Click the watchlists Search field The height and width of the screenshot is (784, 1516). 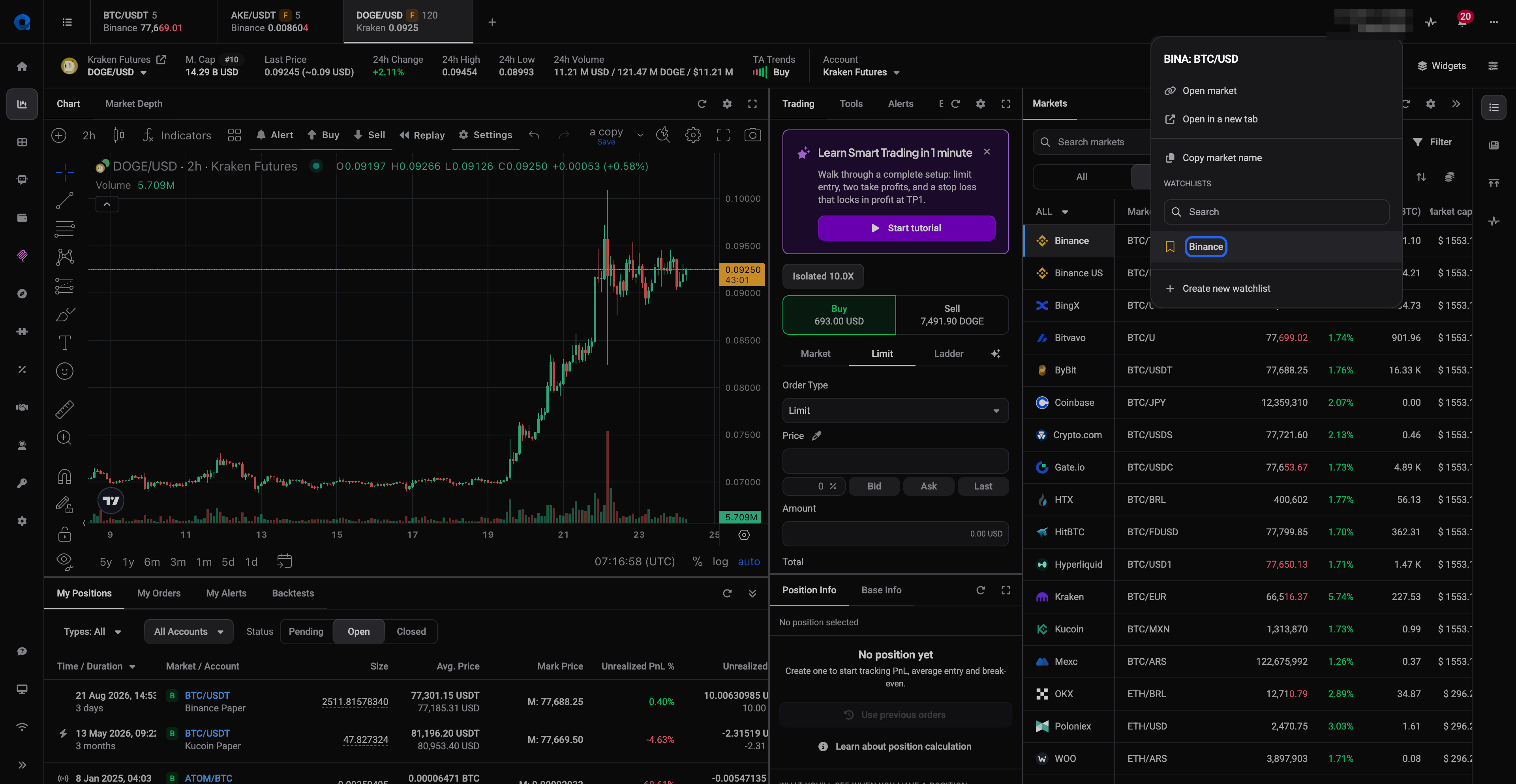(1276, 212)
